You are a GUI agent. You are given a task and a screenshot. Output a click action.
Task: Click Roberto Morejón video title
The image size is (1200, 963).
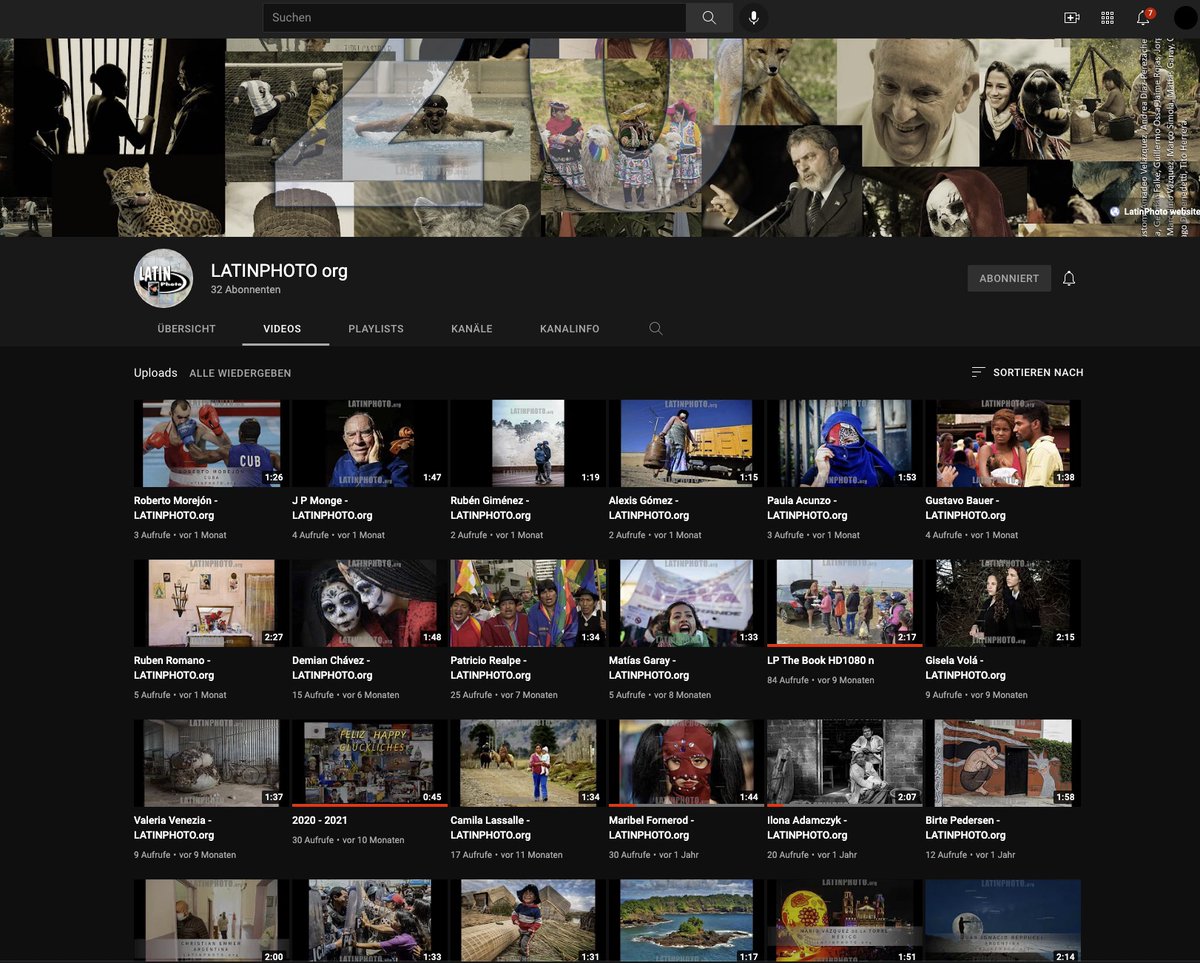coord(176,508)
